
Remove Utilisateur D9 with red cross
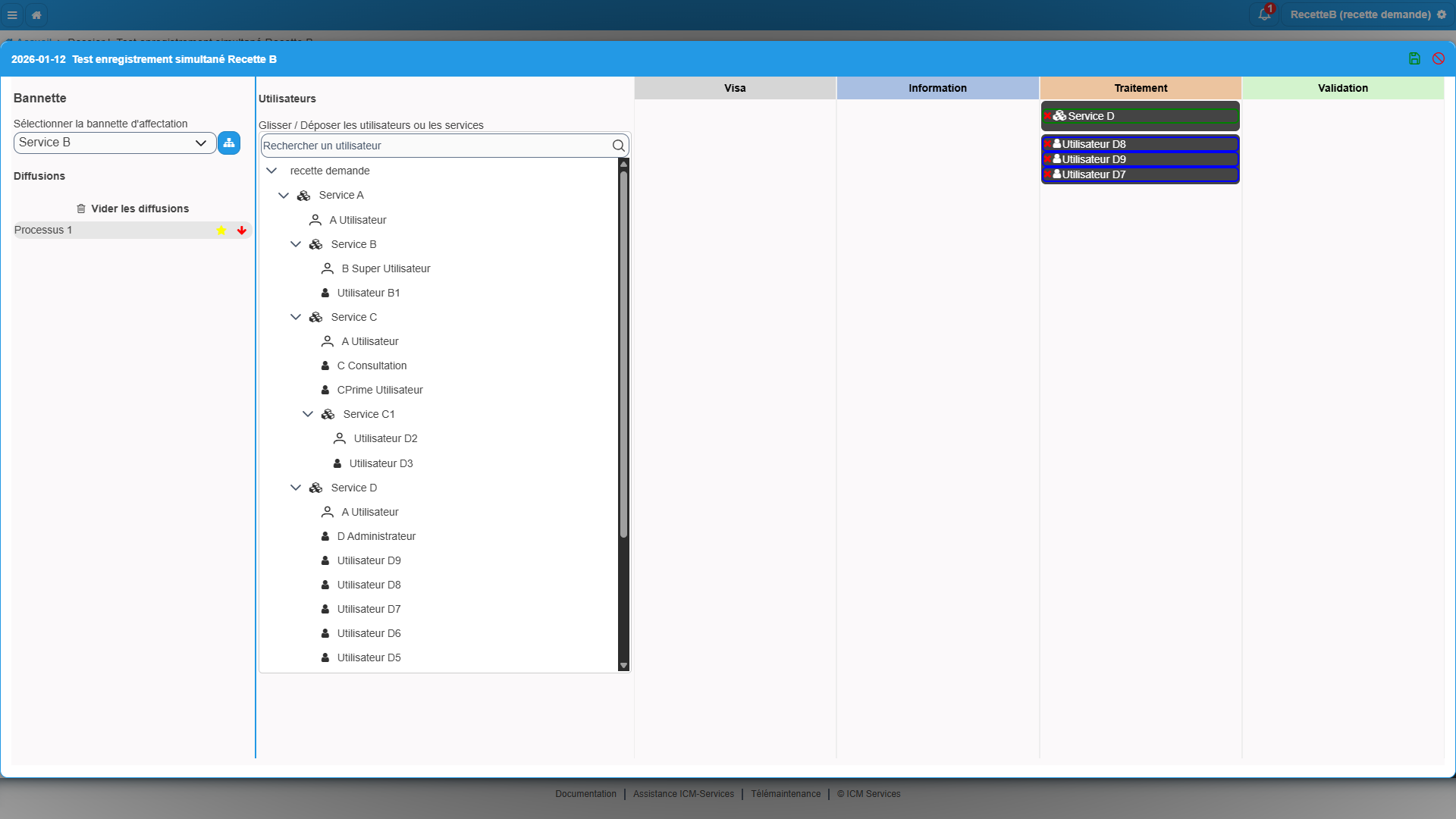(1047, 159)
